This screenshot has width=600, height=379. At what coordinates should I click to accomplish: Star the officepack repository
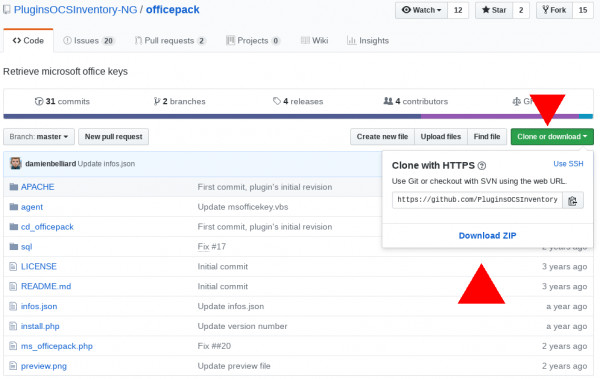[x=494, y=10]
